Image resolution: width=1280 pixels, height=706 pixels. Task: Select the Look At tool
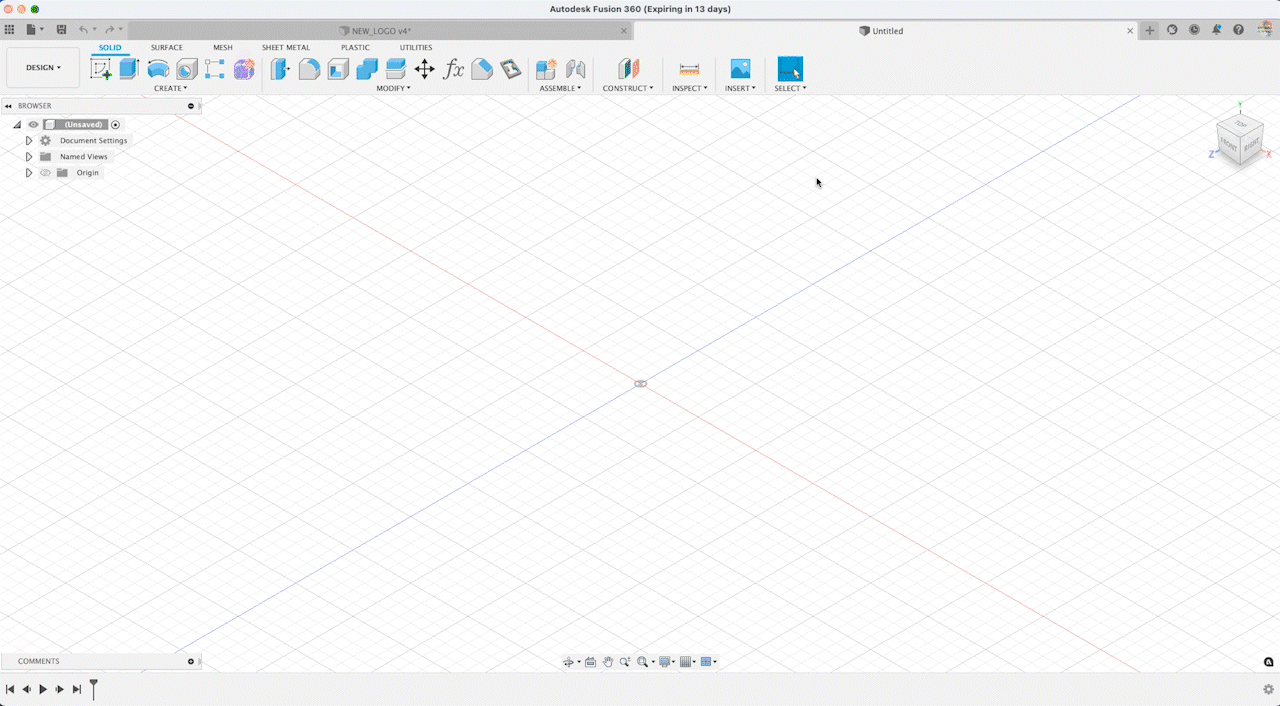pos(591,662)
